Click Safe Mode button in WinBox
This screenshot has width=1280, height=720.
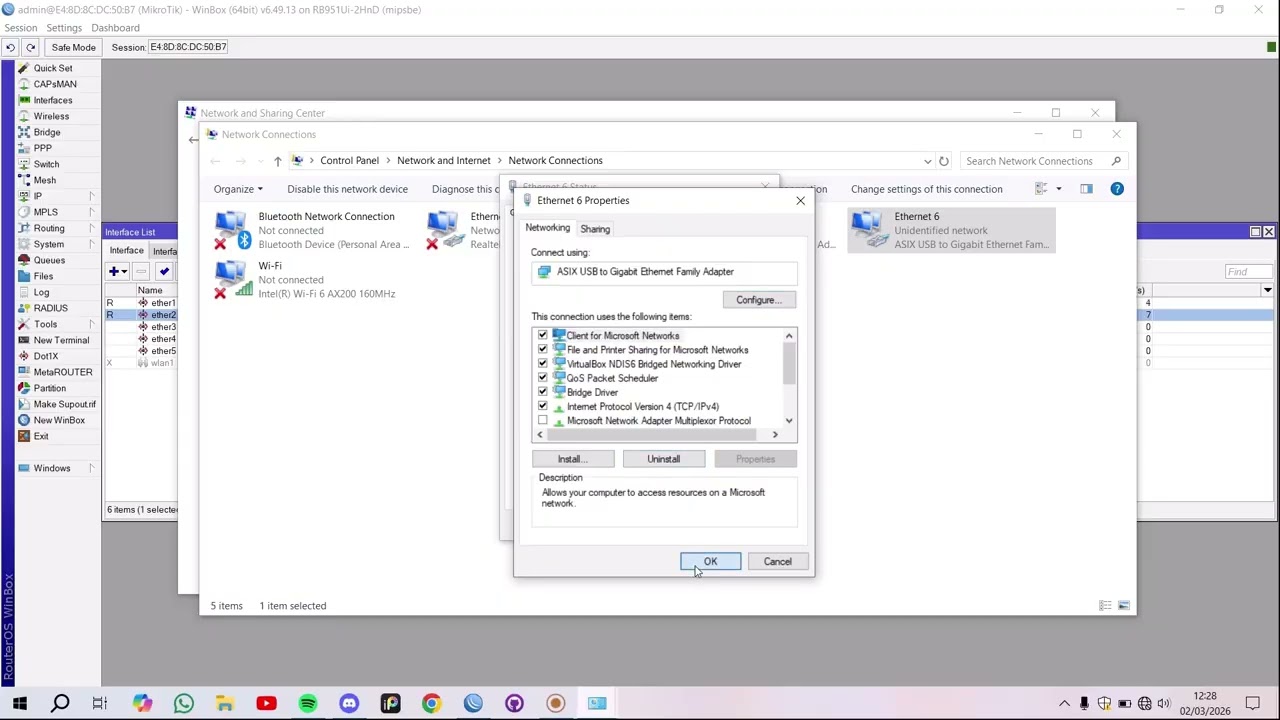[73, 47]
